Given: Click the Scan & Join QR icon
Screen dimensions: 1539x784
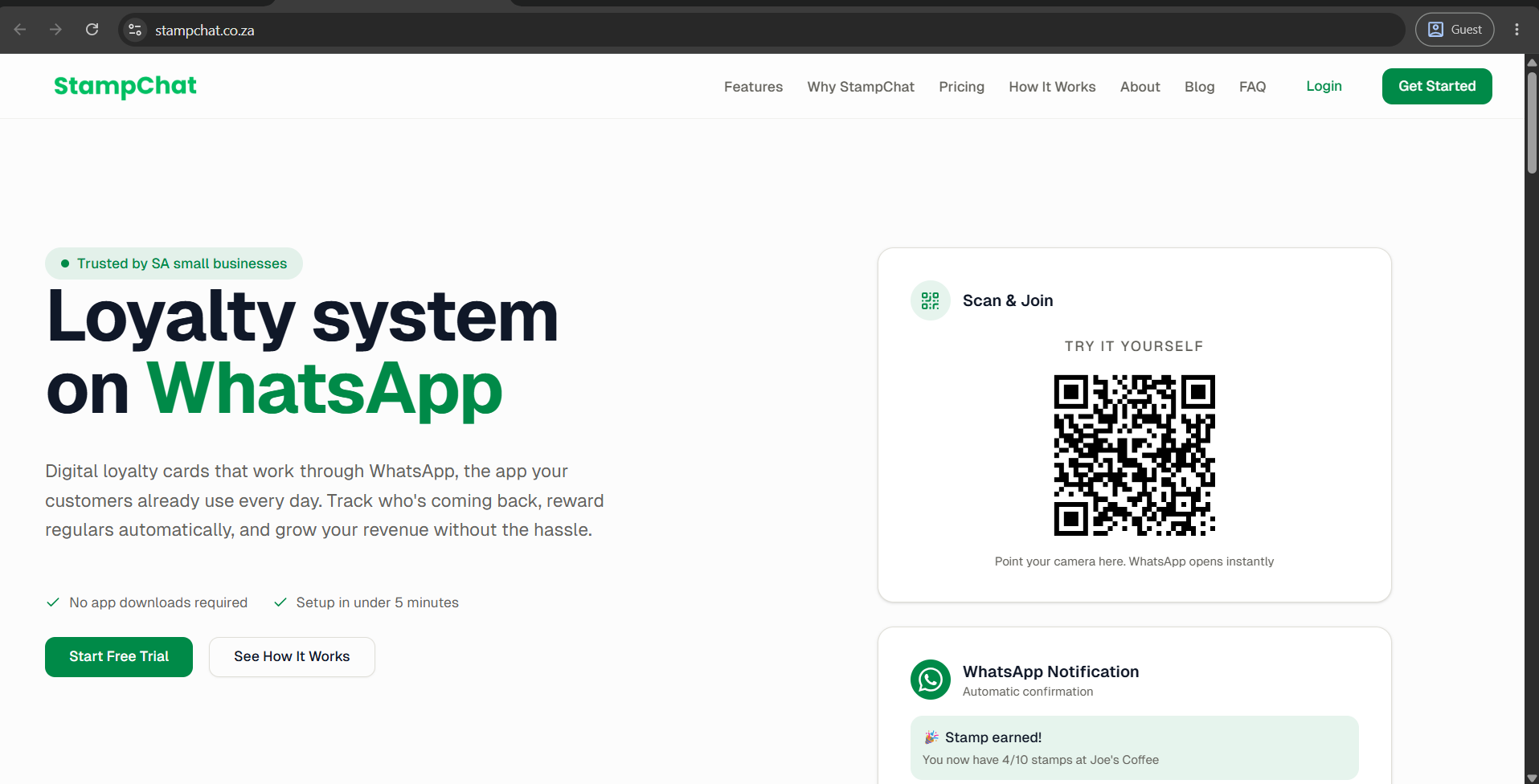Looking at the screenshot, I should [931, 300].
